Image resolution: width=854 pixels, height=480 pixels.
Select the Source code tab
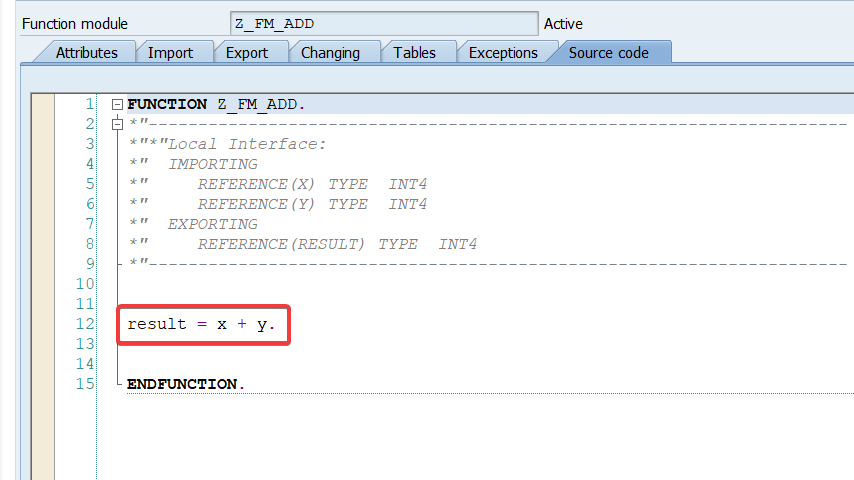point(608,53)
